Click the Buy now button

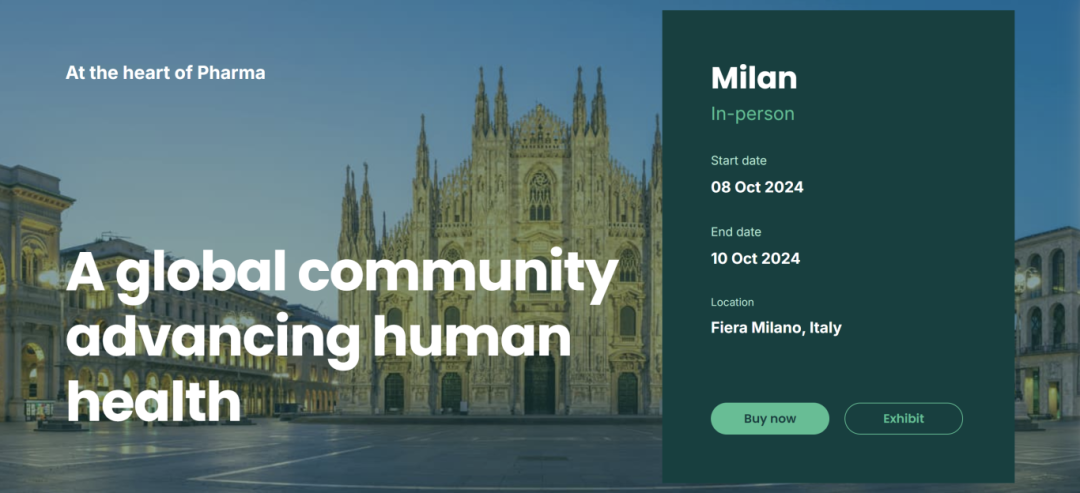pyautogui.click(x=769, y=419)
